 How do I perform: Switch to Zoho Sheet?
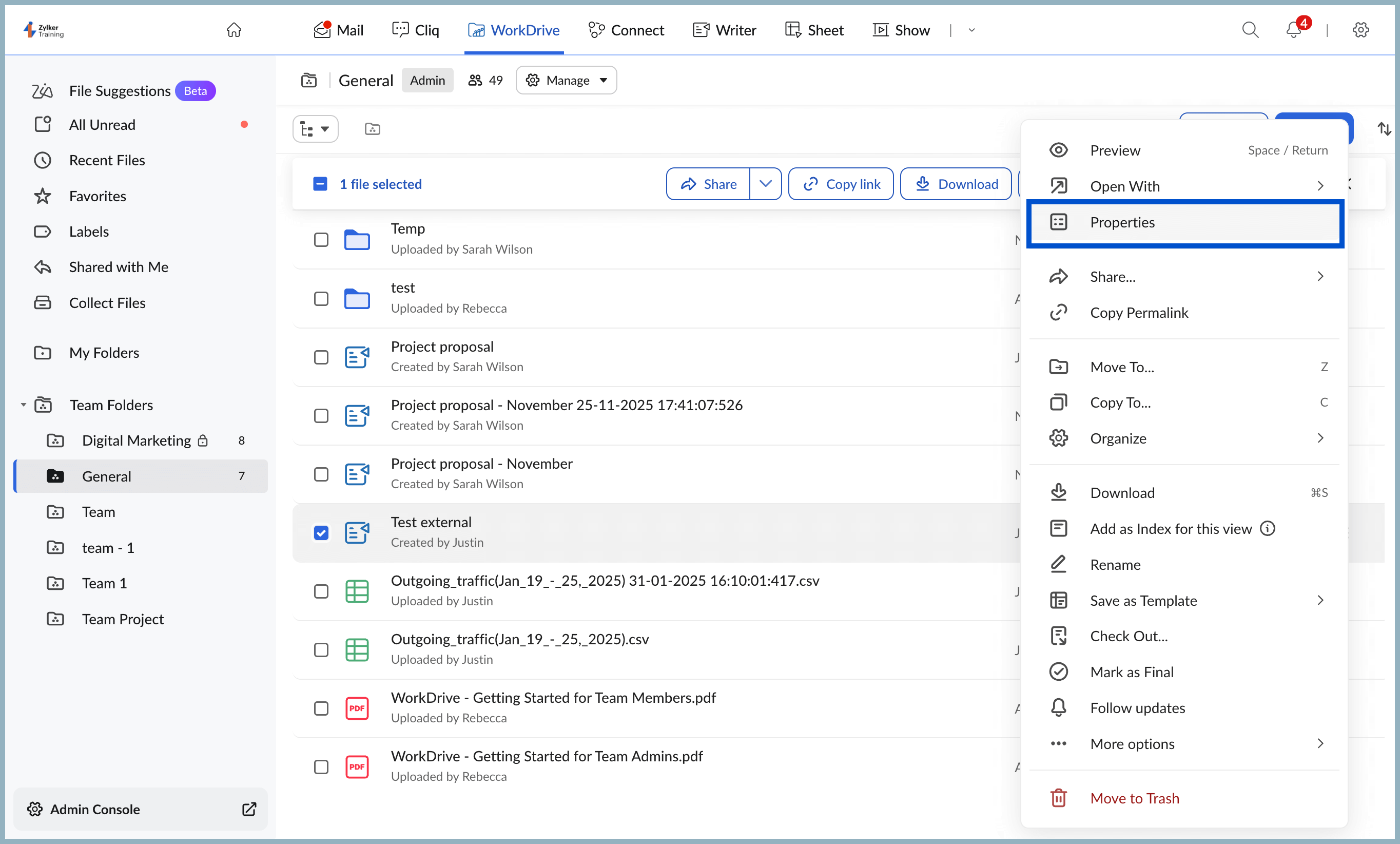[x=813, y=30]
